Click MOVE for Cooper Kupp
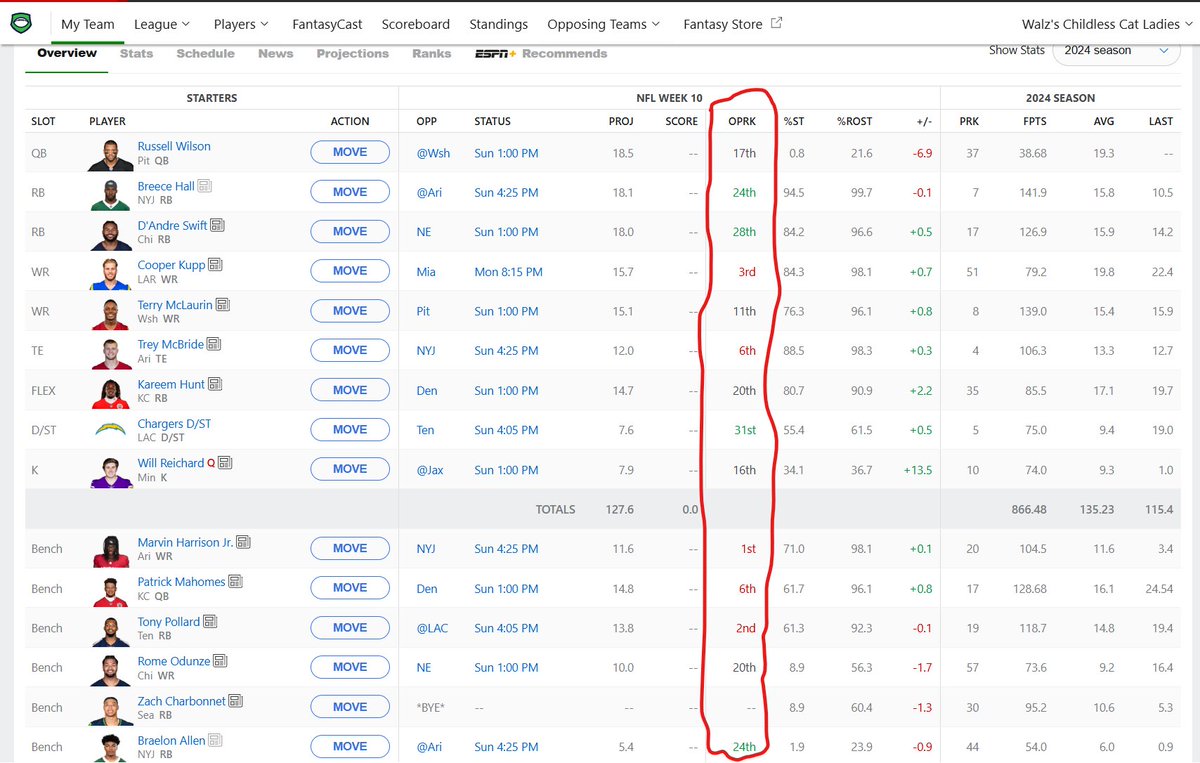The width and height of the screenshot is (1200, 763). (x=350, y=271)
